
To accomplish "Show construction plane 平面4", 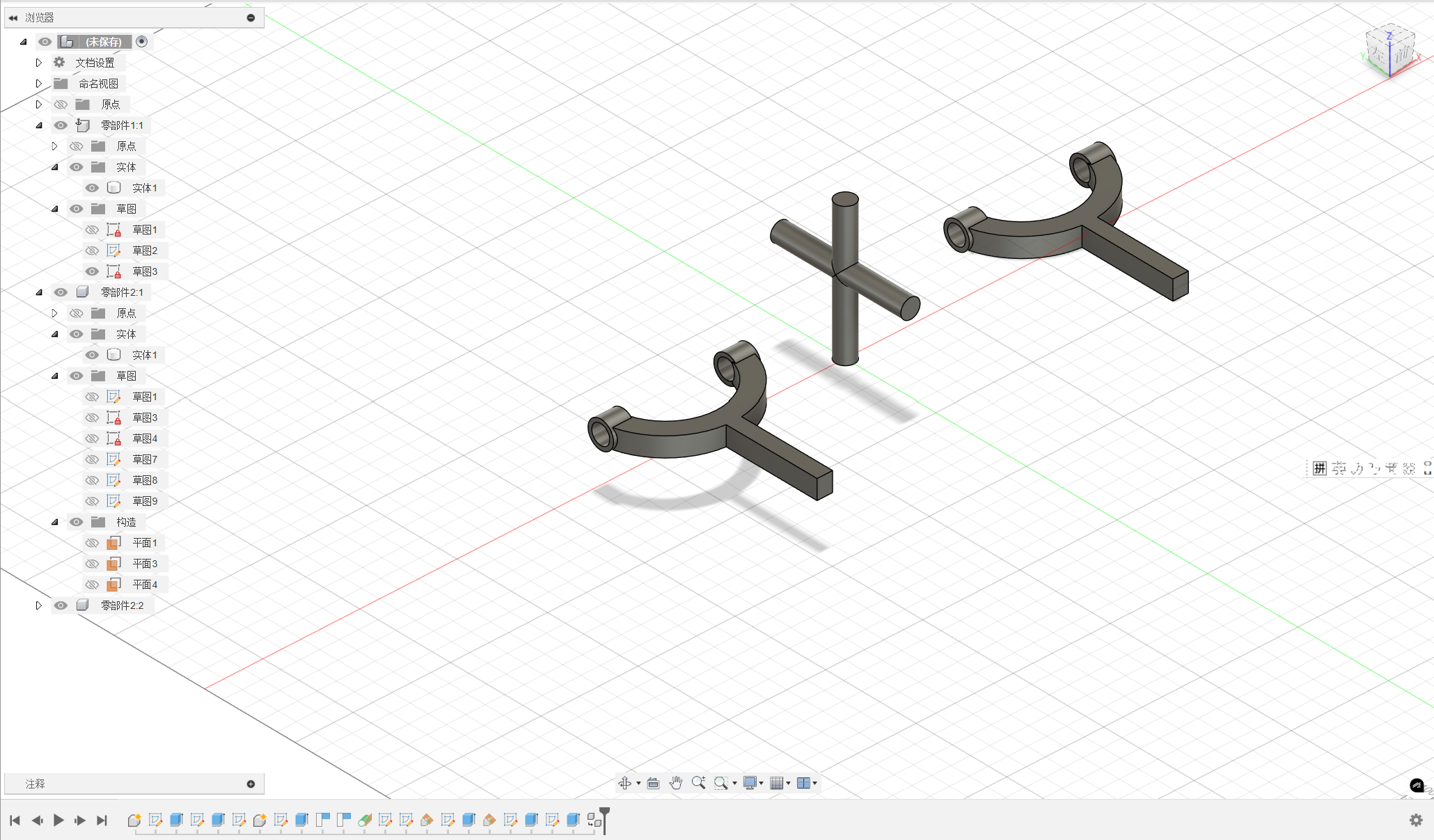I will (92, 585).
